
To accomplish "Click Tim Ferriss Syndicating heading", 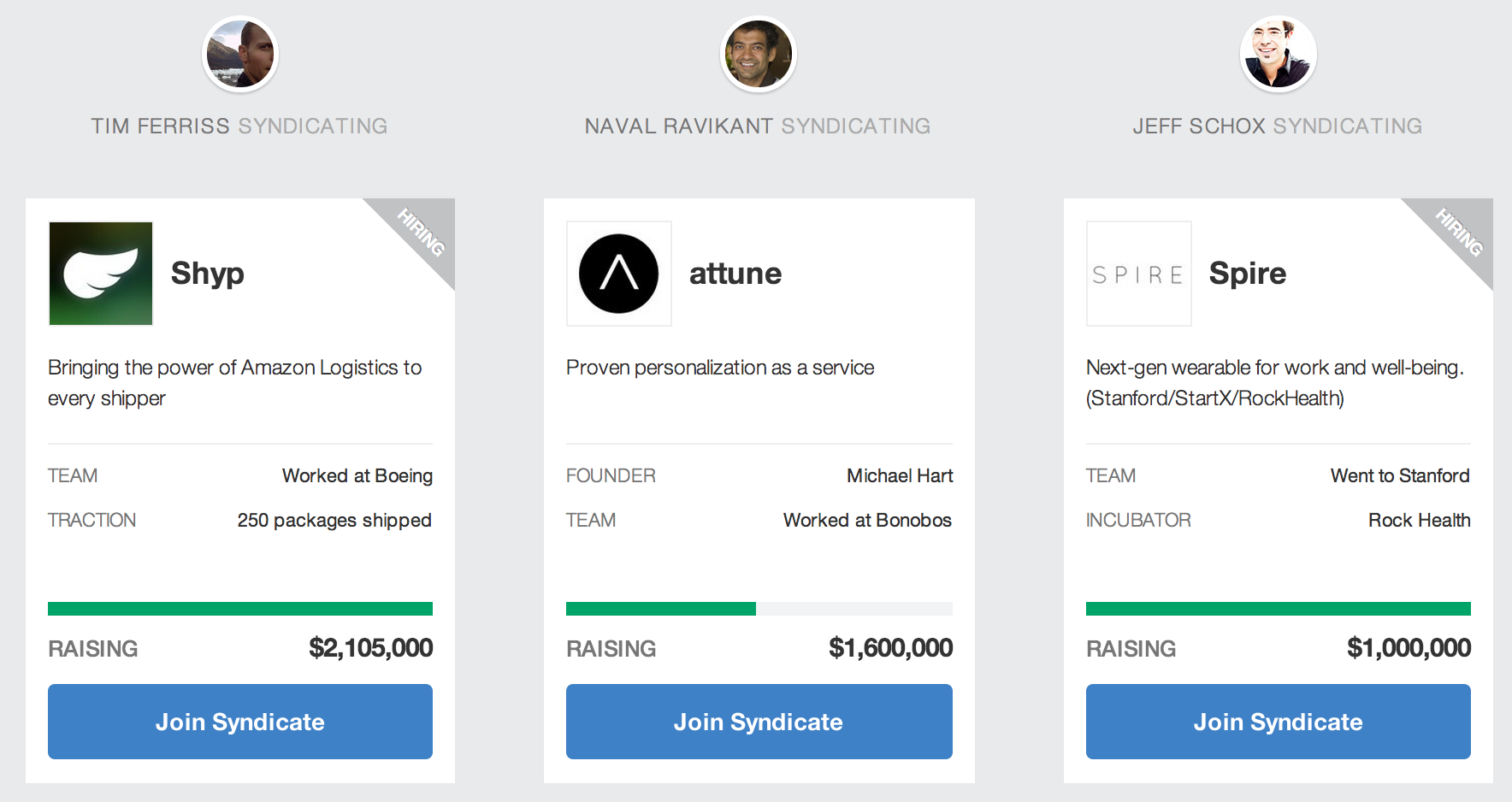I will pos(239,126).
